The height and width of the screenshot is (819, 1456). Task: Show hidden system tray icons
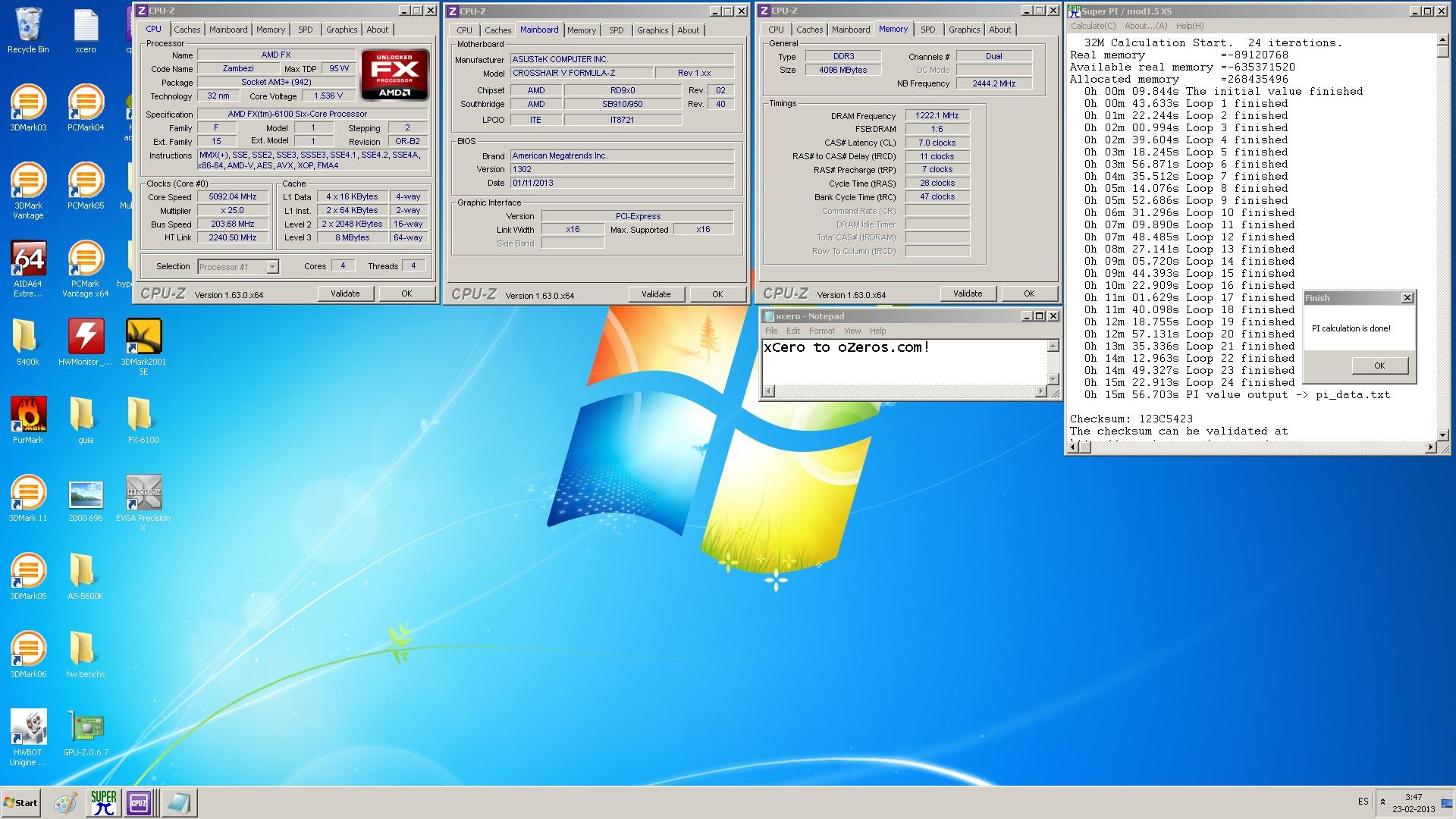tap(1382, 802)
